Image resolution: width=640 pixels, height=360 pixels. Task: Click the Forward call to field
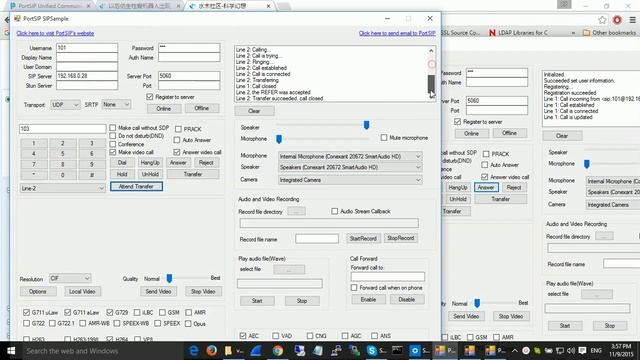(x=387, y=277)
